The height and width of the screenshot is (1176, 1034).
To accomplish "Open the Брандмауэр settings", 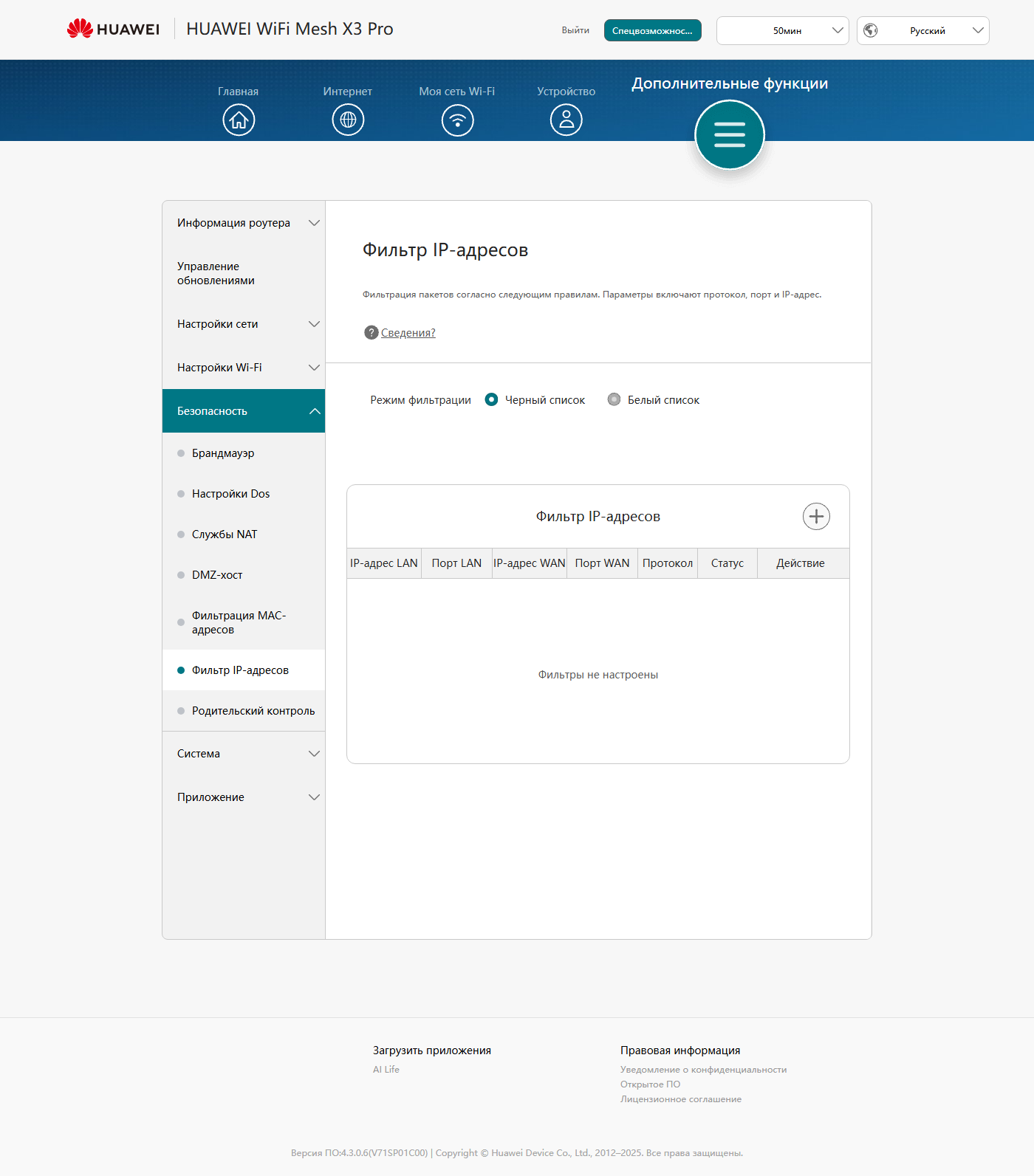I will click(244, 453).
